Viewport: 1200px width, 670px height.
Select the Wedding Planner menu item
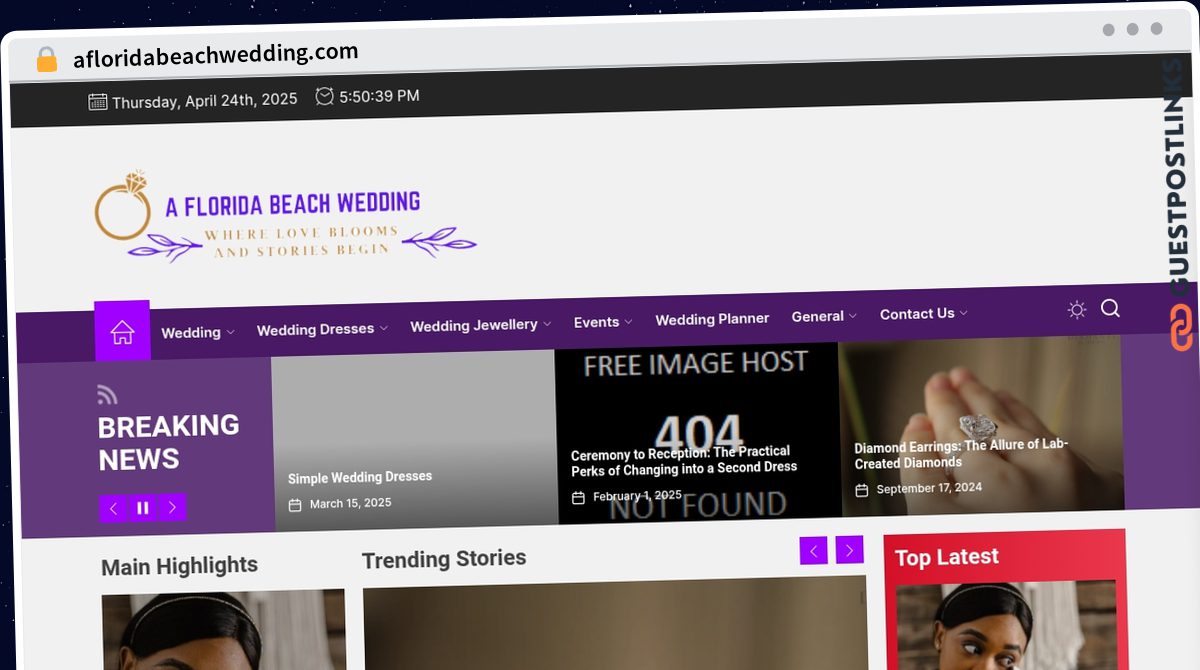[712, 319]
